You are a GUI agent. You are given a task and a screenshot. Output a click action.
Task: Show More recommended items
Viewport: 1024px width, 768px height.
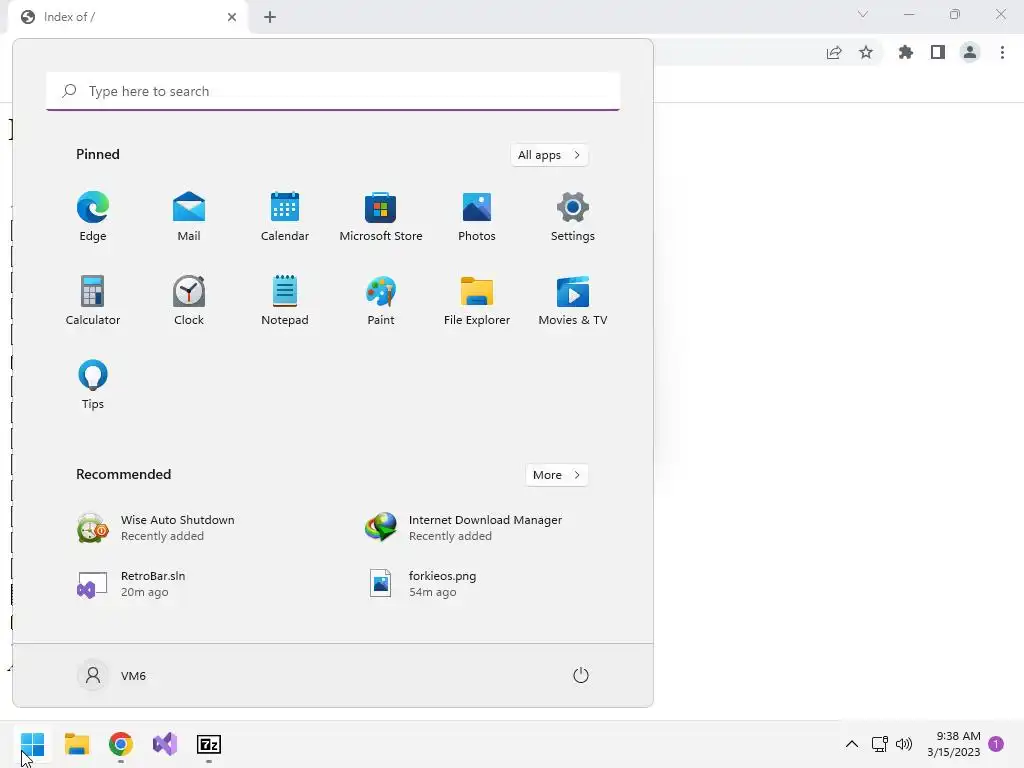coord(556,475)
